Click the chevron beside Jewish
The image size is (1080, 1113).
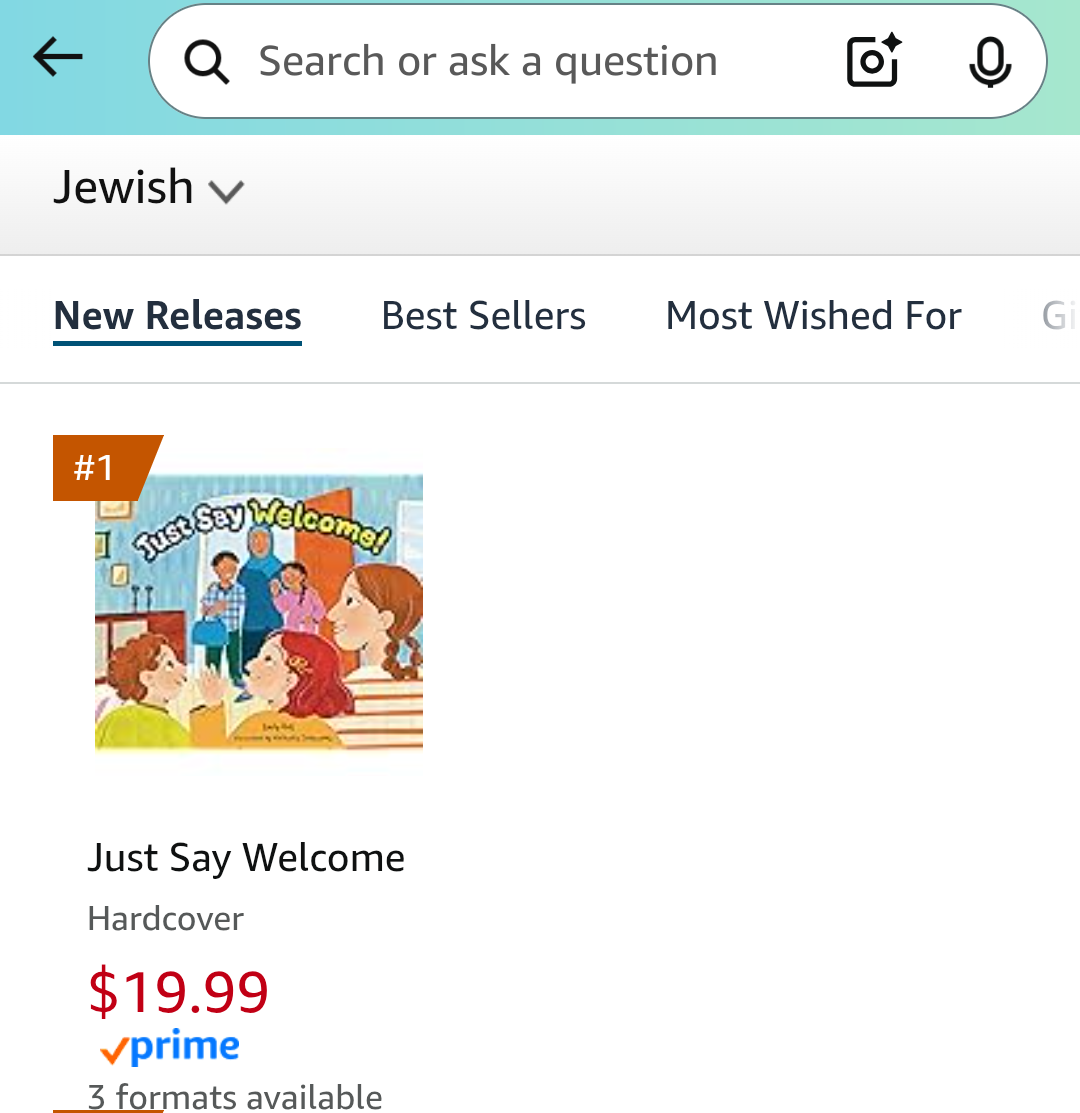pyautogui.click(x=226, y=191)
